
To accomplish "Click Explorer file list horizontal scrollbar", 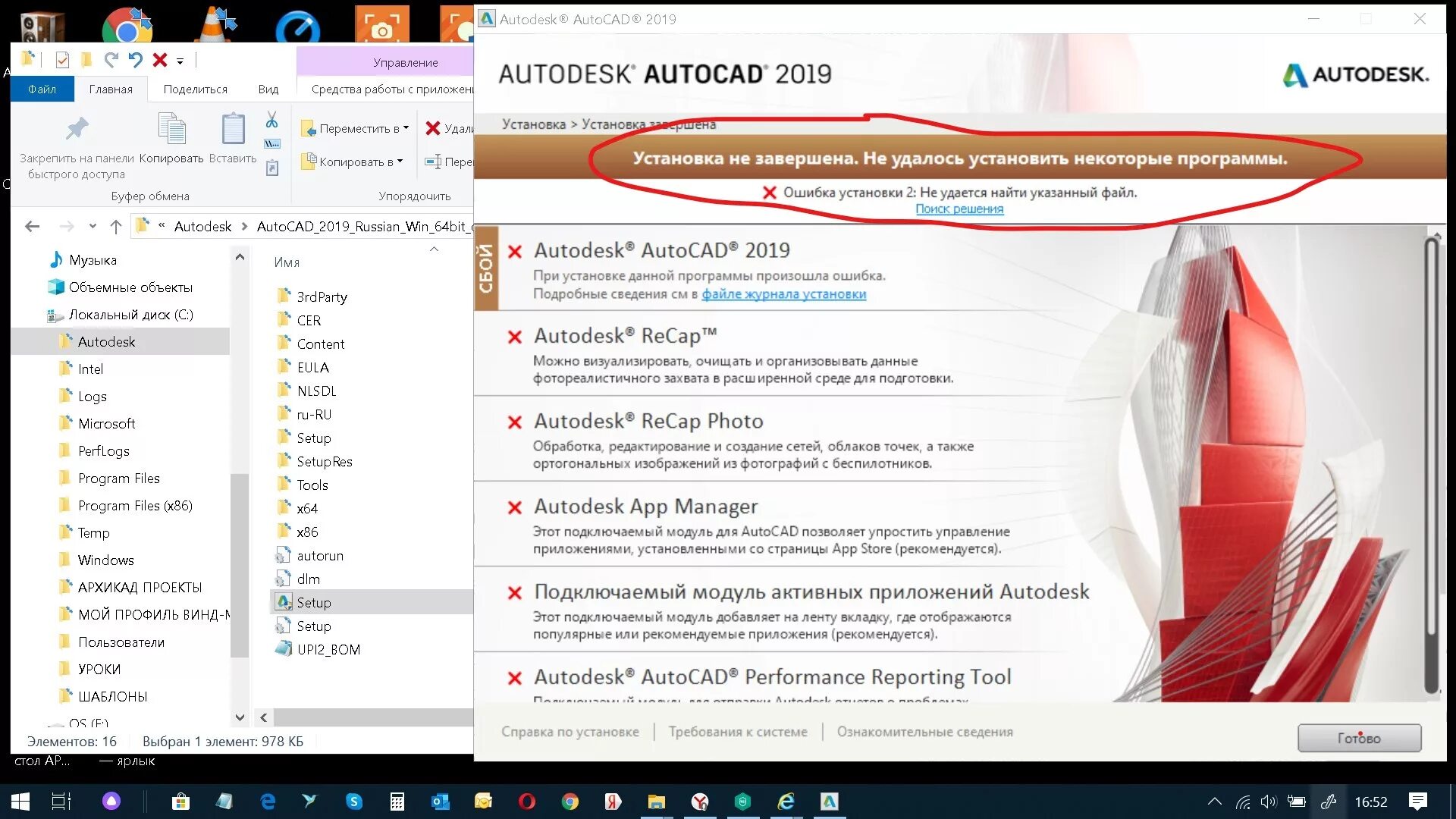I will (x=373, y=717).
